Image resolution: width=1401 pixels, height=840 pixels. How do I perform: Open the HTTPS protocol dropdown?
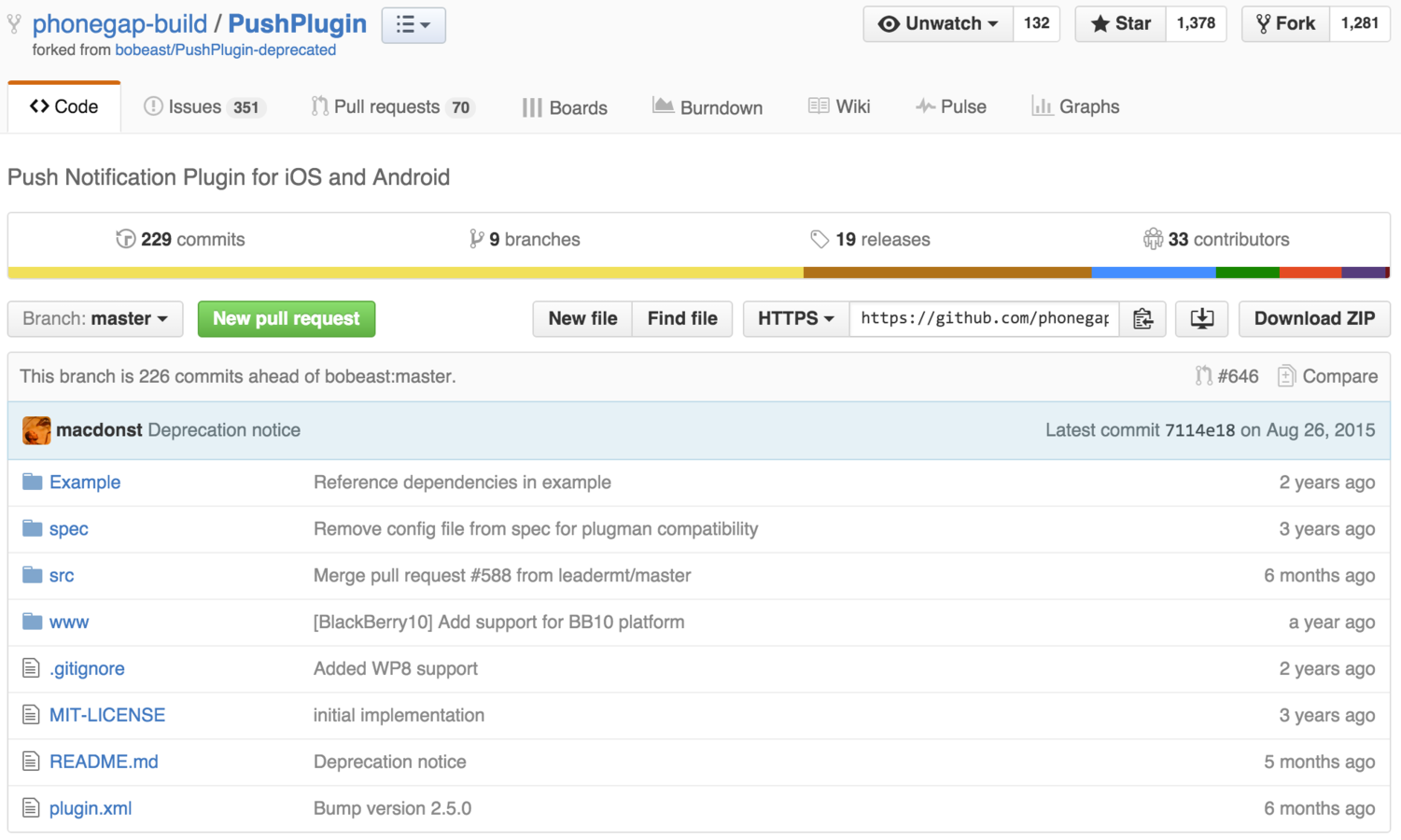click(x=796, y=318)
